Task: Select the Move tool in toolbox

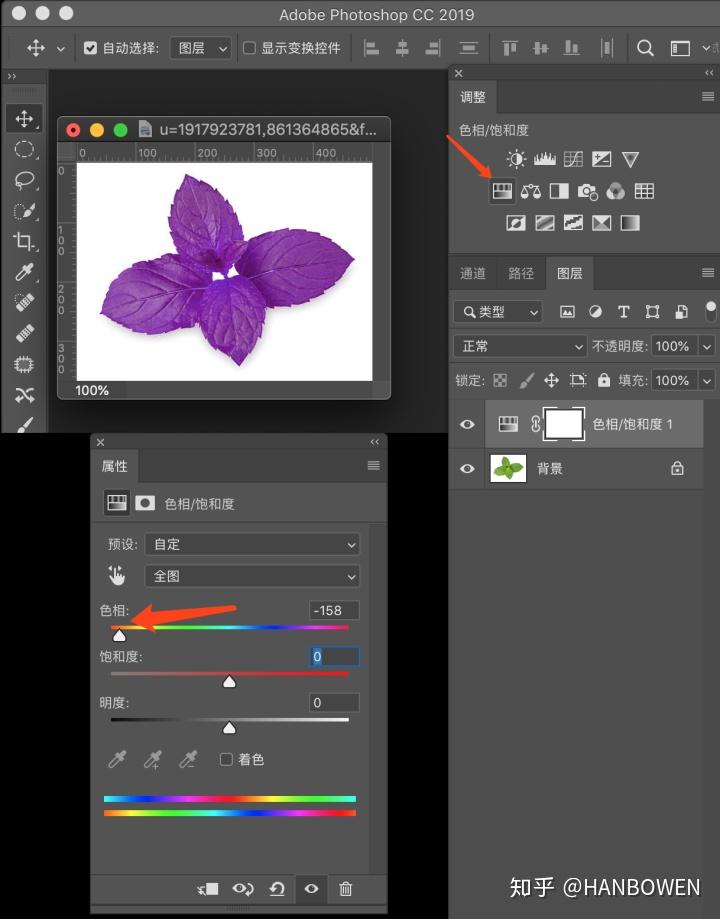Action: 24,119
